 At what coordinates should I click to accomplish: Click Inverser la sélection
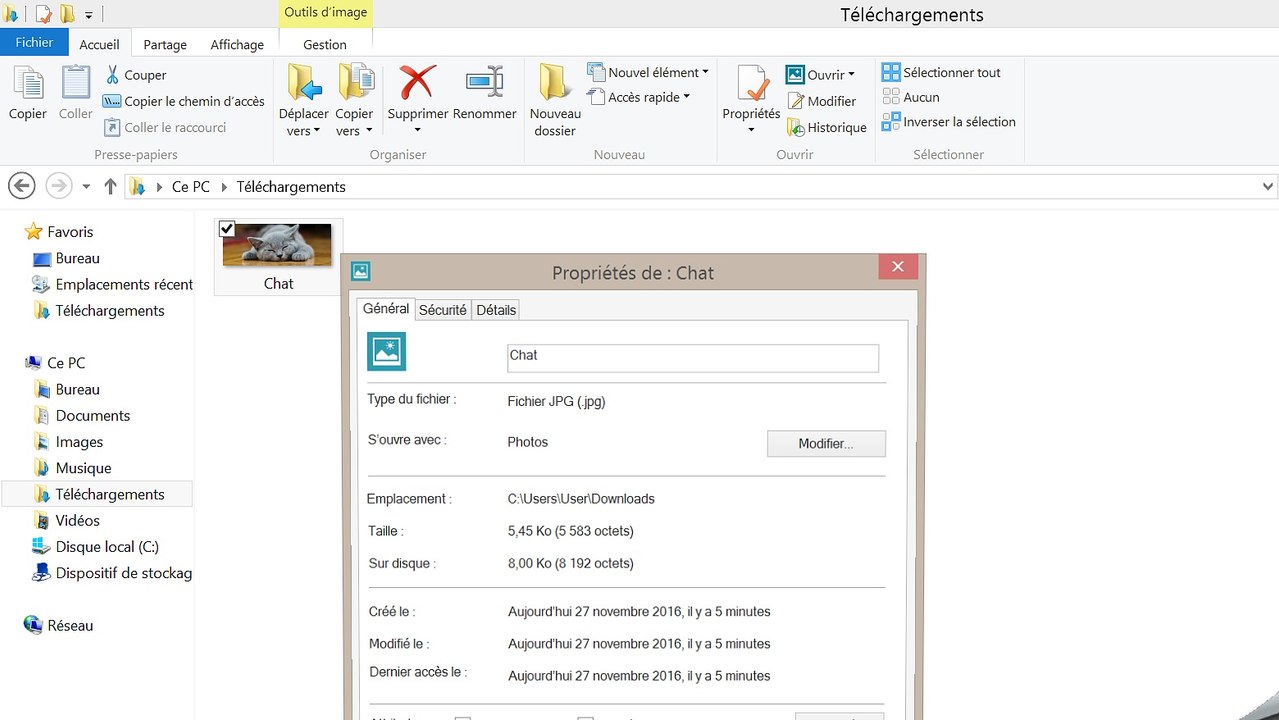(948, 122)
